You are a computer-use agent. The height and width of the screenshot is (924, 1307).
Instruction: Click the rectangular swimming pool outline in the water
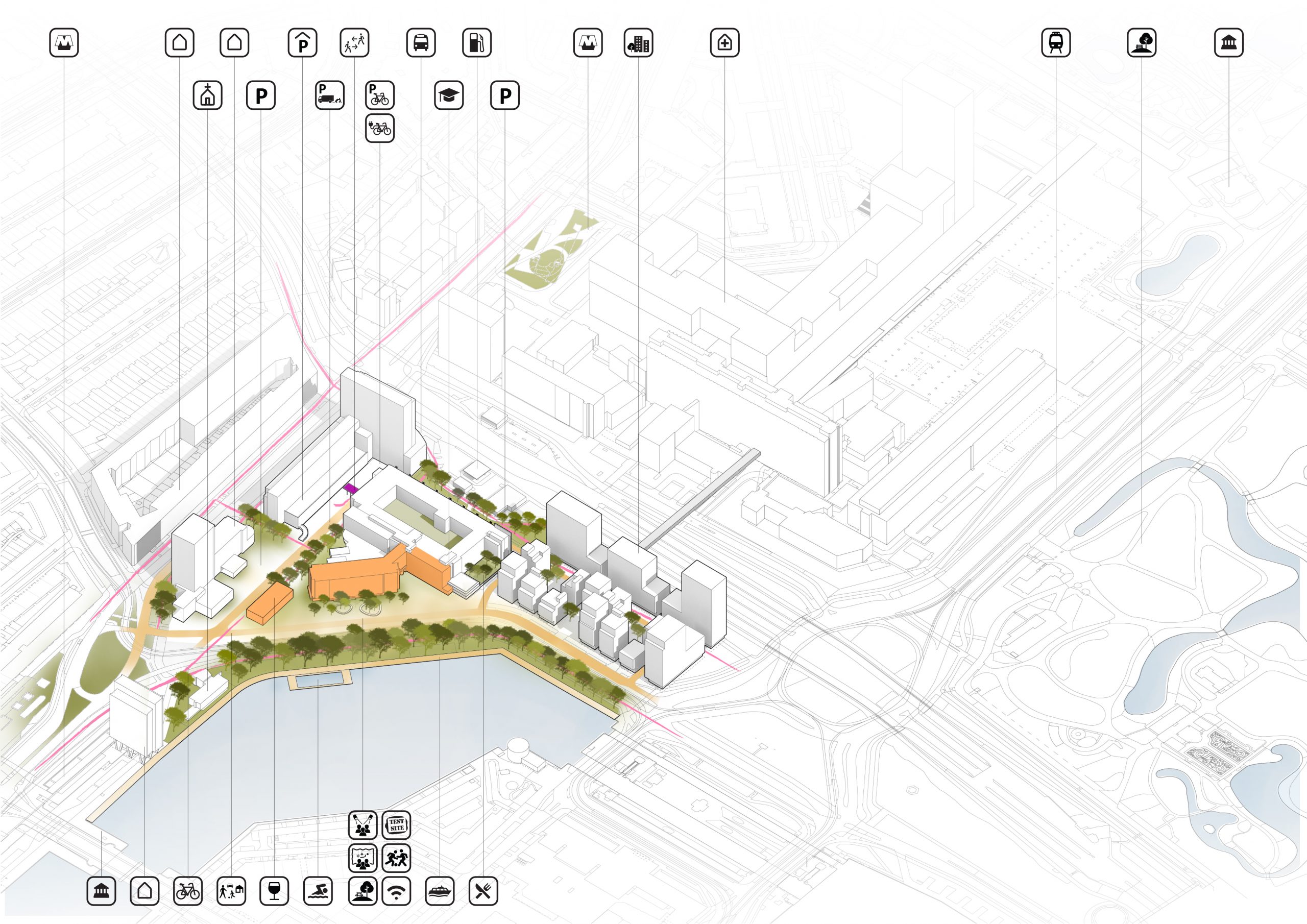pos(320,679)
